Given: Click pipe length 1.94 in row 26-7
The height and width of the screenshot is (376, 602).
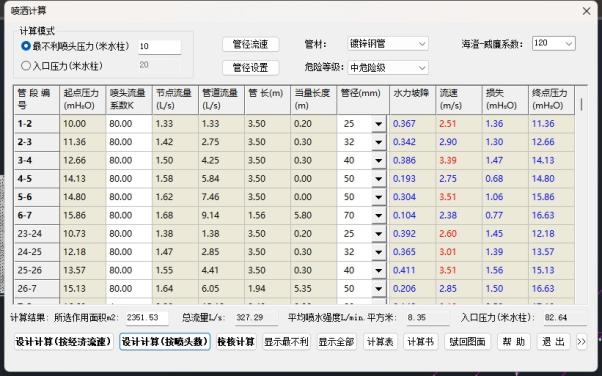Looking at the screenshot, I should pyautogui.click(x=268, y=288).
